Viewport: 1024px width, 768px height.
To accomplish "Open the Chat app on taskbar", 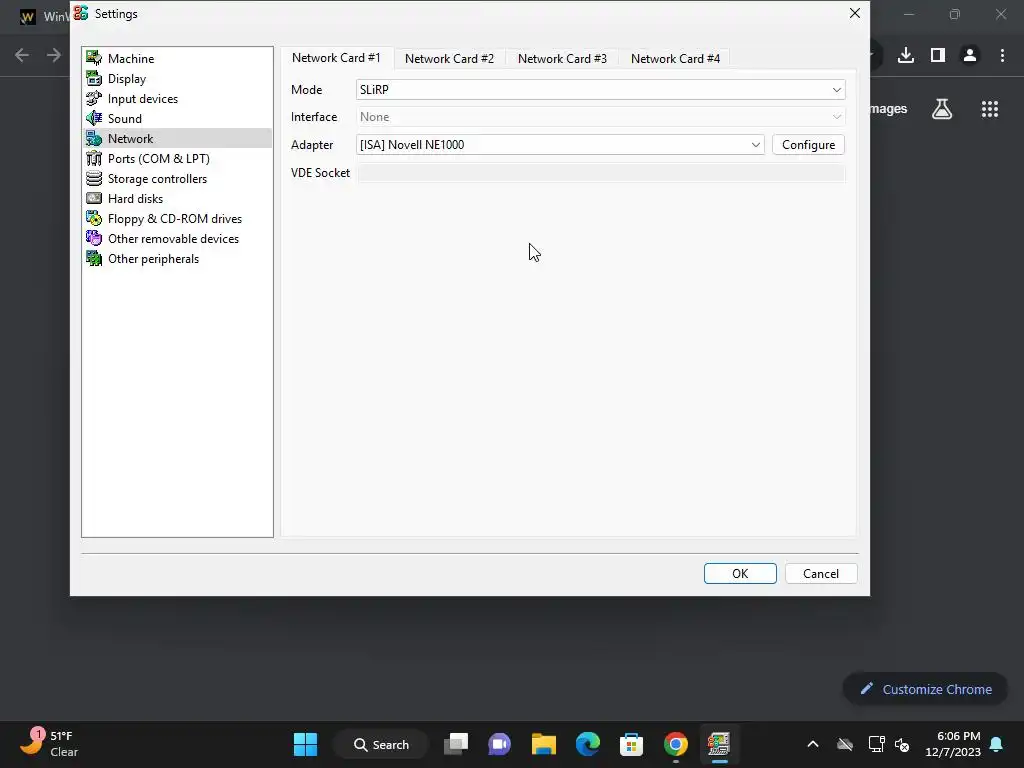I will pyautogui.click(x=500, y=744).
